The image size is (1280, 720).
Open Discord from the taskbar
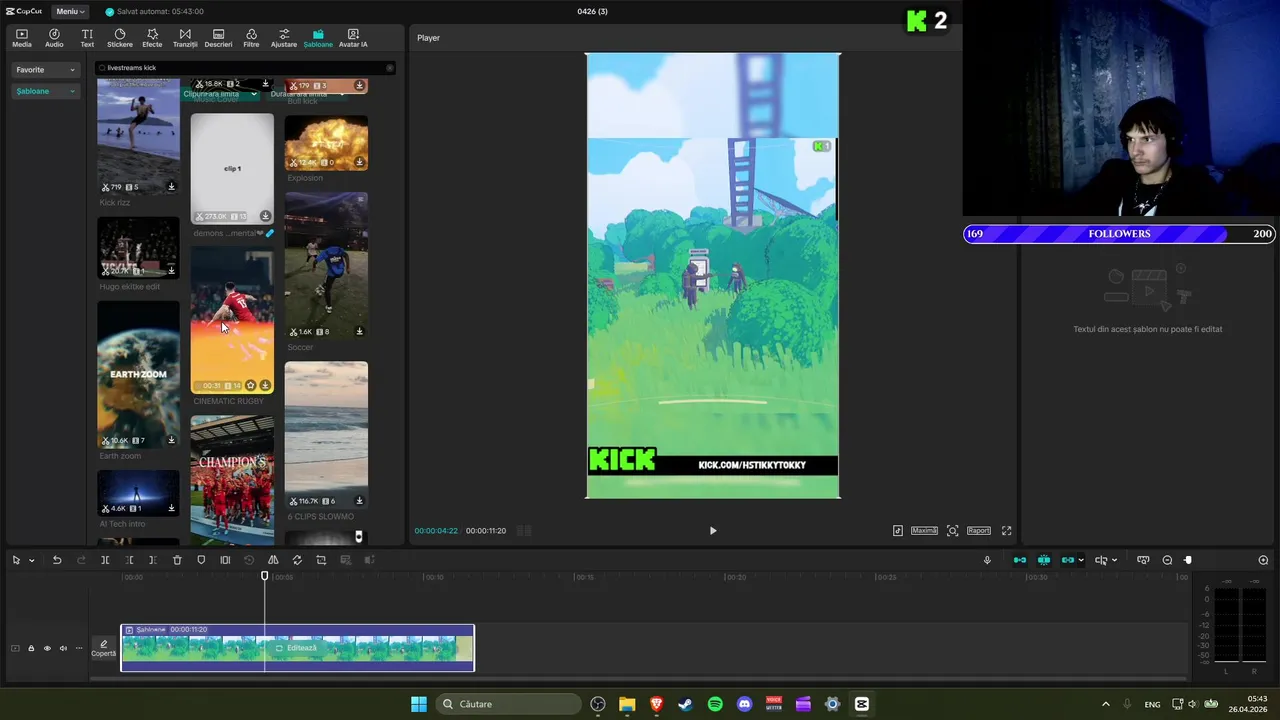[x=744, y=704]
